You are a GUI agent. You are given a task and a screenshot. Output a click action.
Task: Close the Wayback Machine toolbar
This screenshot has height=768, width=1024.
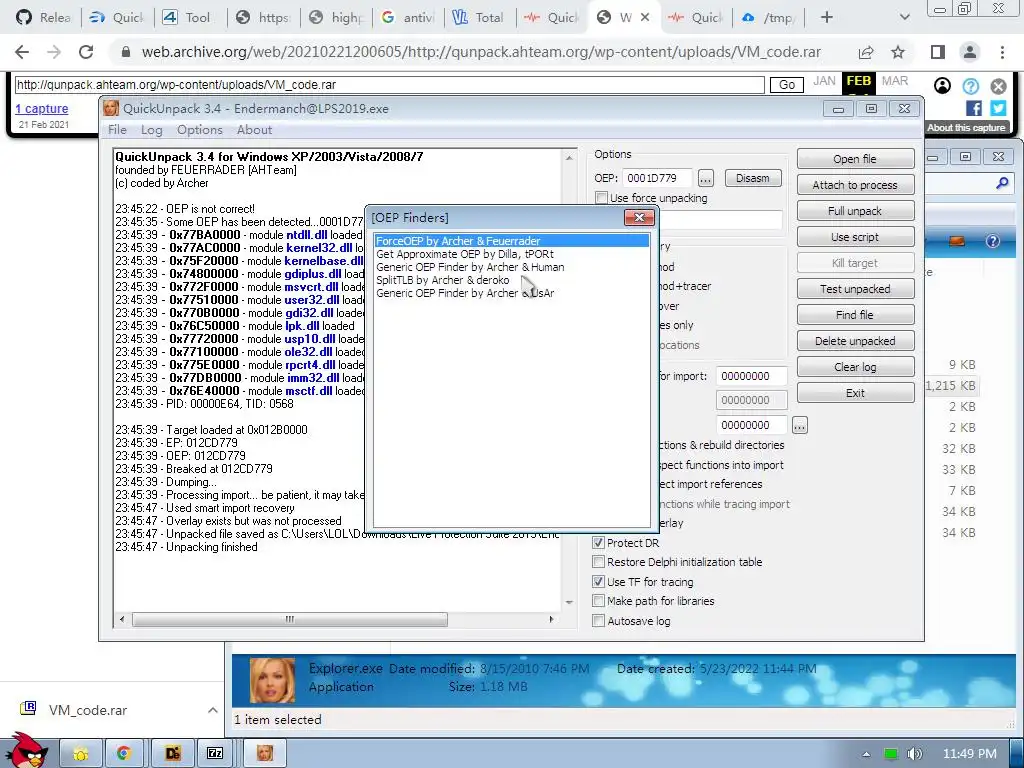[x=998, y=86]
